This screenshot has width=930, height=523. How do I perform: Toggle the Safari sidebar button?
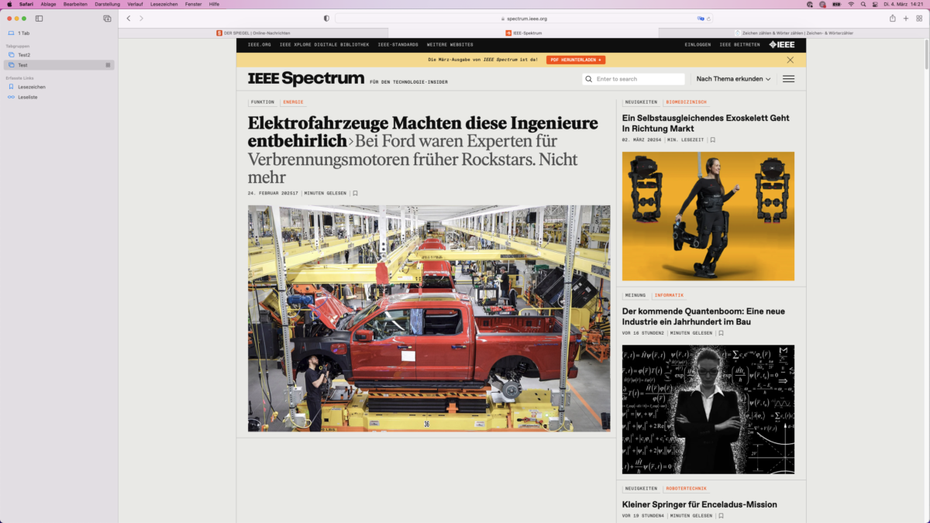click(x=39, y=18)
